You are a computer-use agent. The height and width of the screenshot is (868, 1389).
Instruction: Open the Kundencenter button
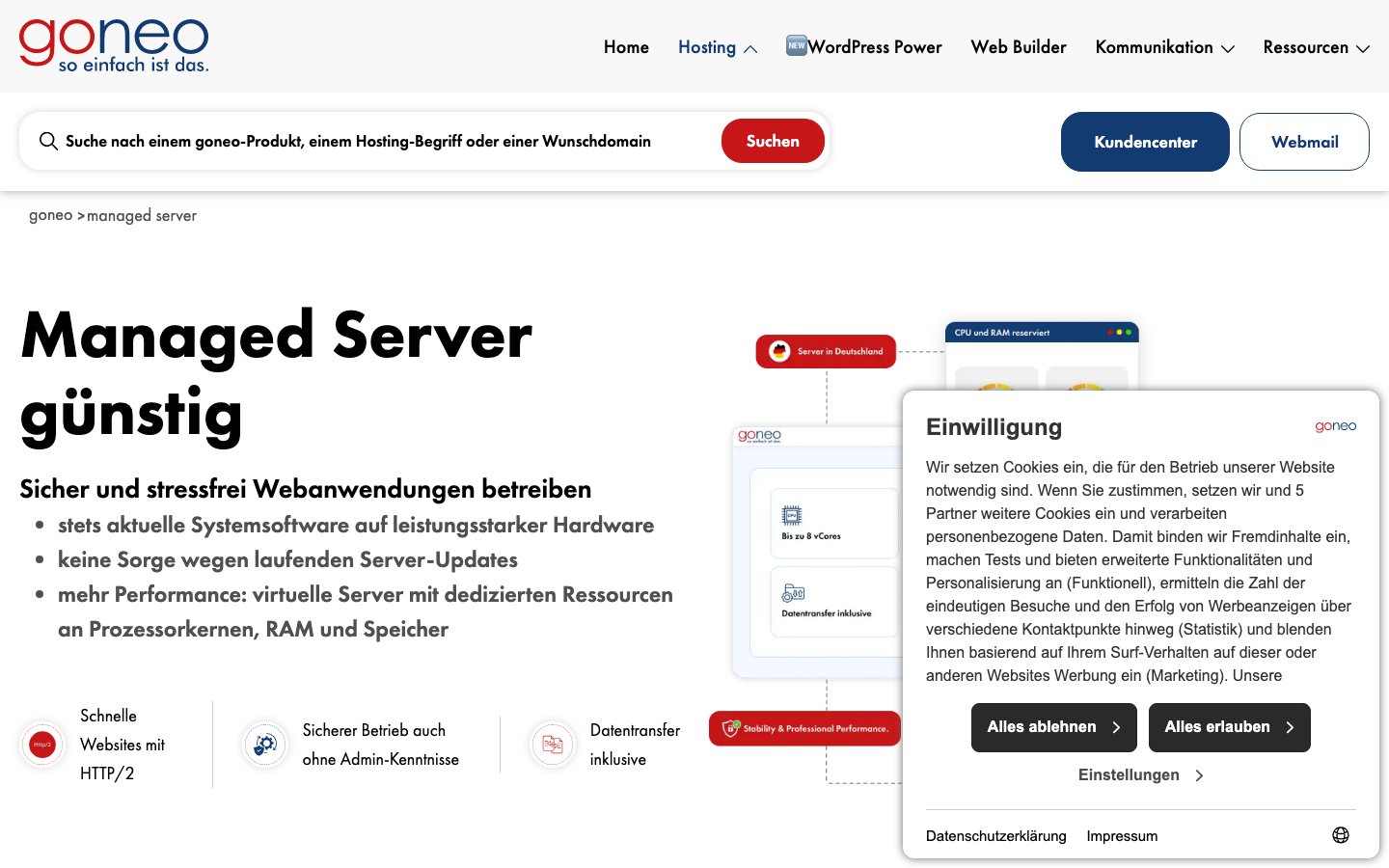(1145, 142)
